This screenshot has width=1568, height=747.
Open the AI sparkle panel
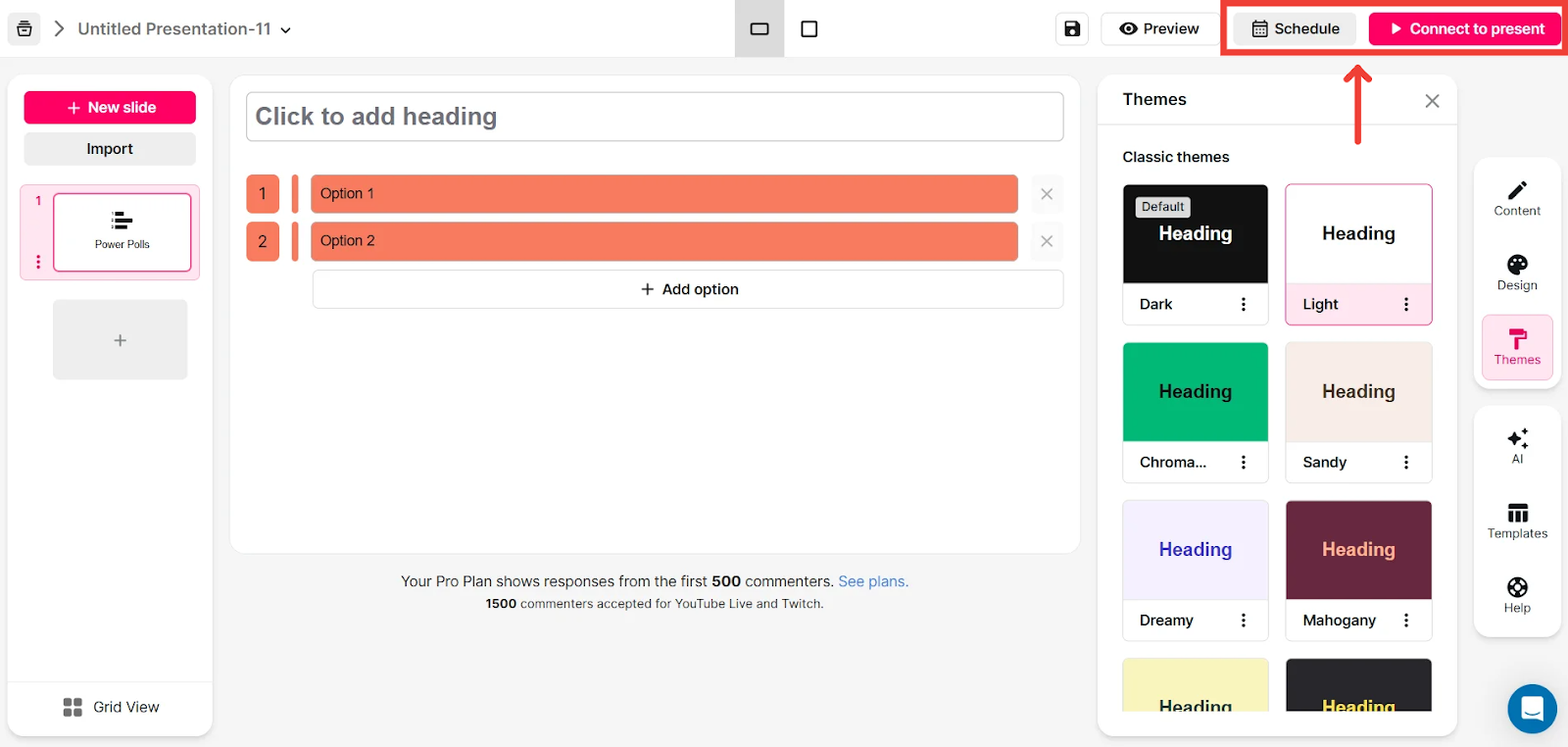[1517, 445]
